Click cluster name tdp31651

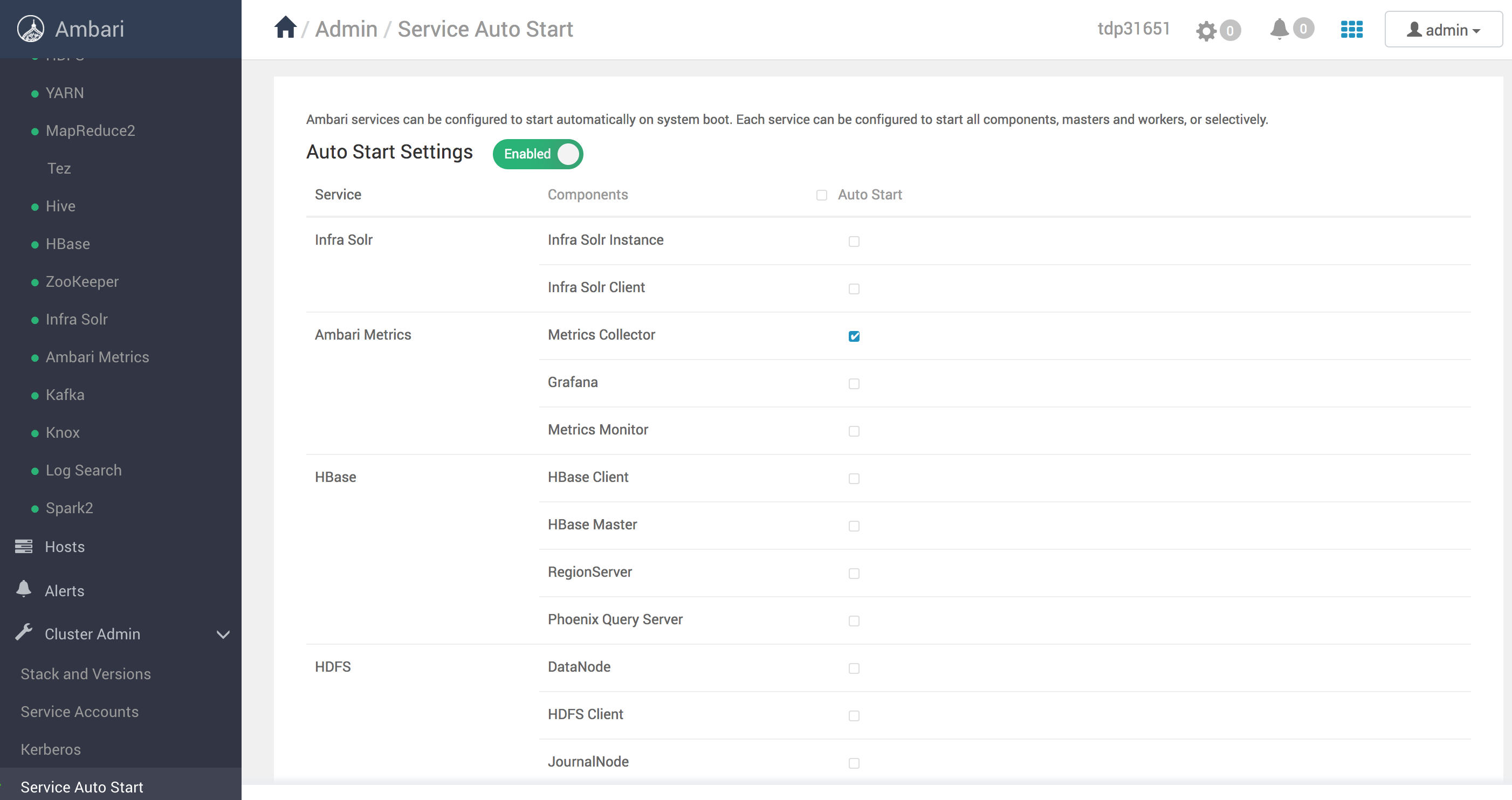point(1134,28)
